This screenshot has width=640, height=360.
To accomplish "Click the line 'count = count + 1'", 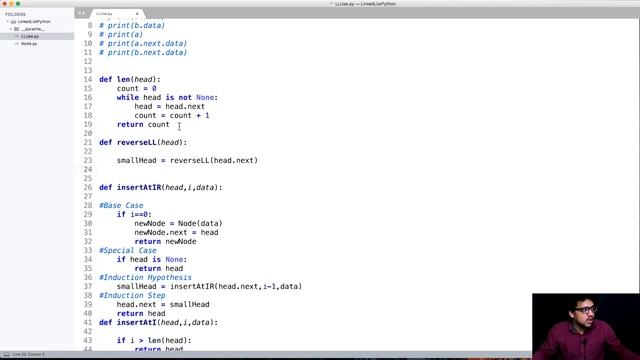I will click(x=172, y=115).
